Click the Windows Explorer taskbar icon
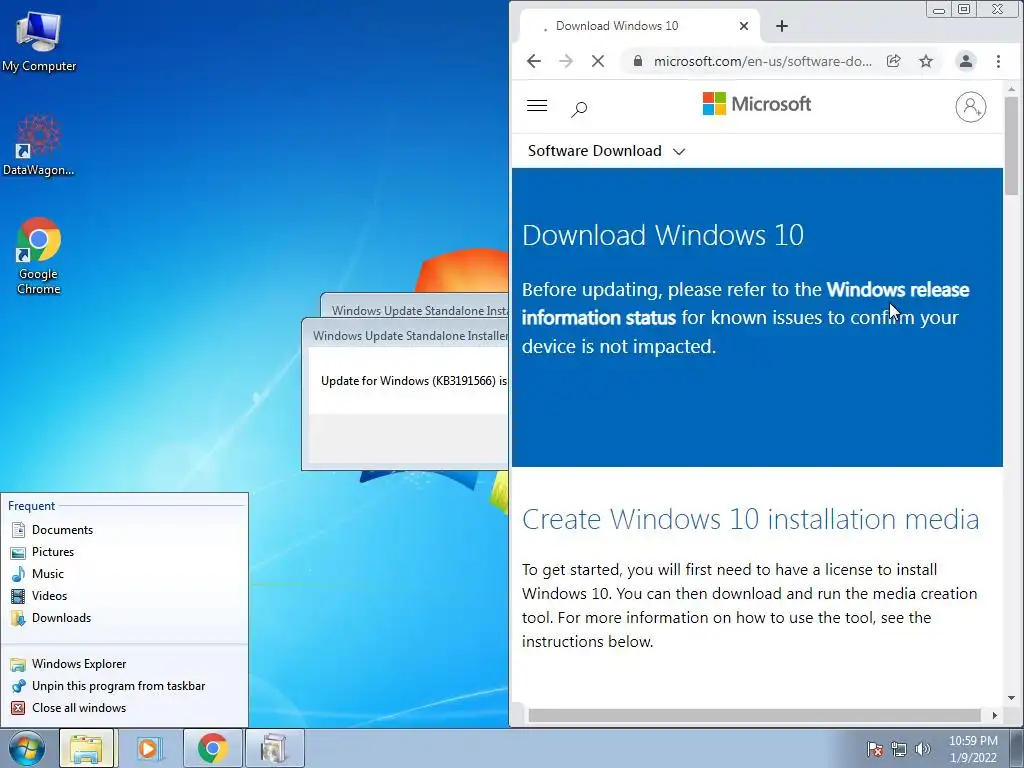The image size is (1024, 768). click(x=87, y=749)
